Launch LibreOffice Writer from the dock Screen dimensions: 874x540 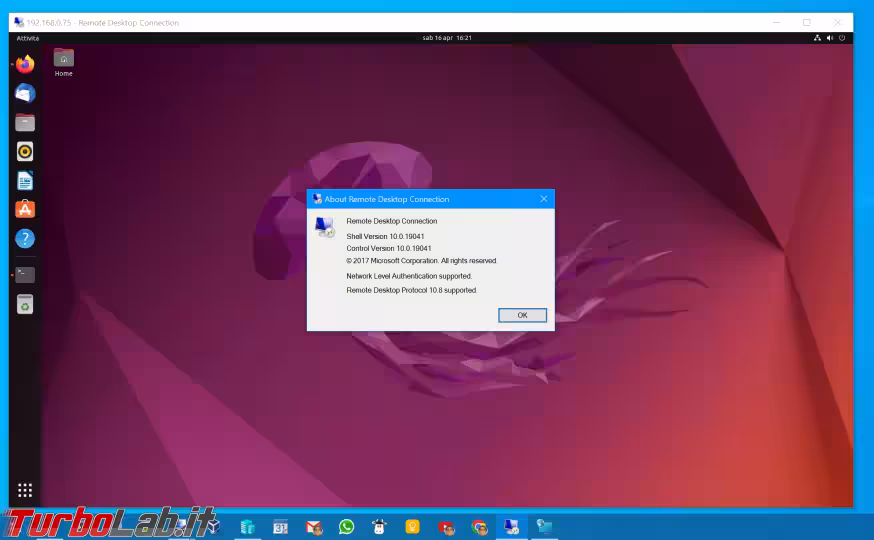[25, 181]
